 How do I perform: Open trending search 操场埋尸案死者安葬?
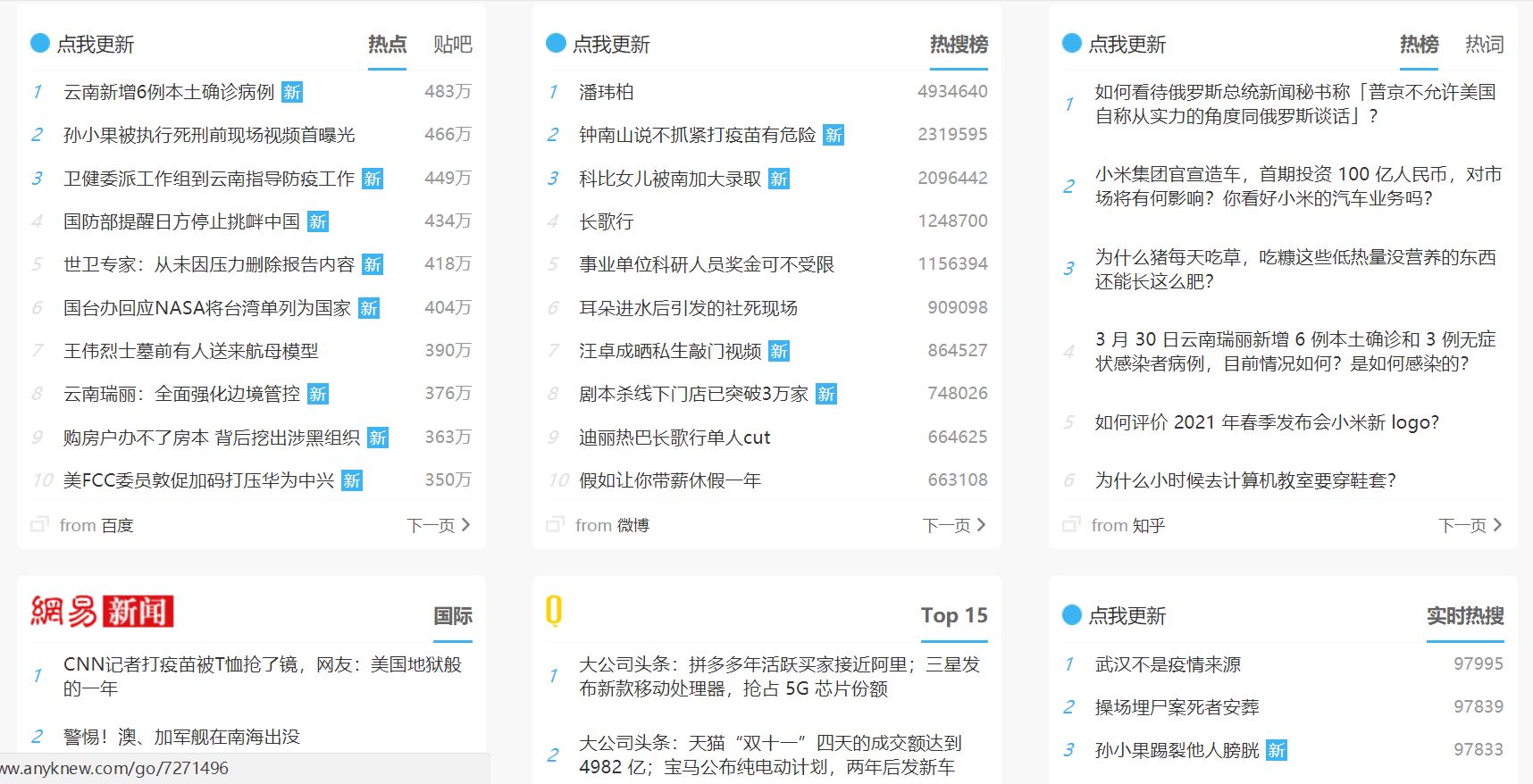tap(1177, 707)
